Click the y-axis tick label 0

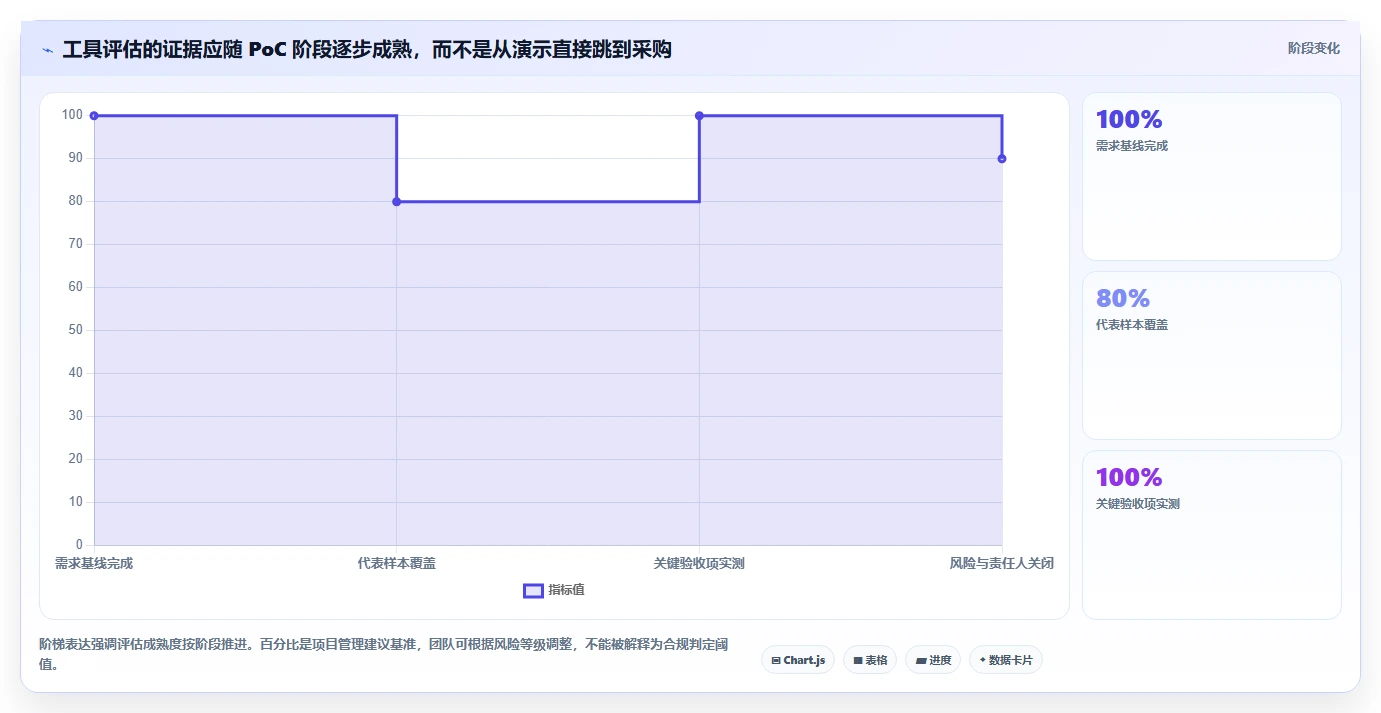pyautogui.click(x=80, y=545)
